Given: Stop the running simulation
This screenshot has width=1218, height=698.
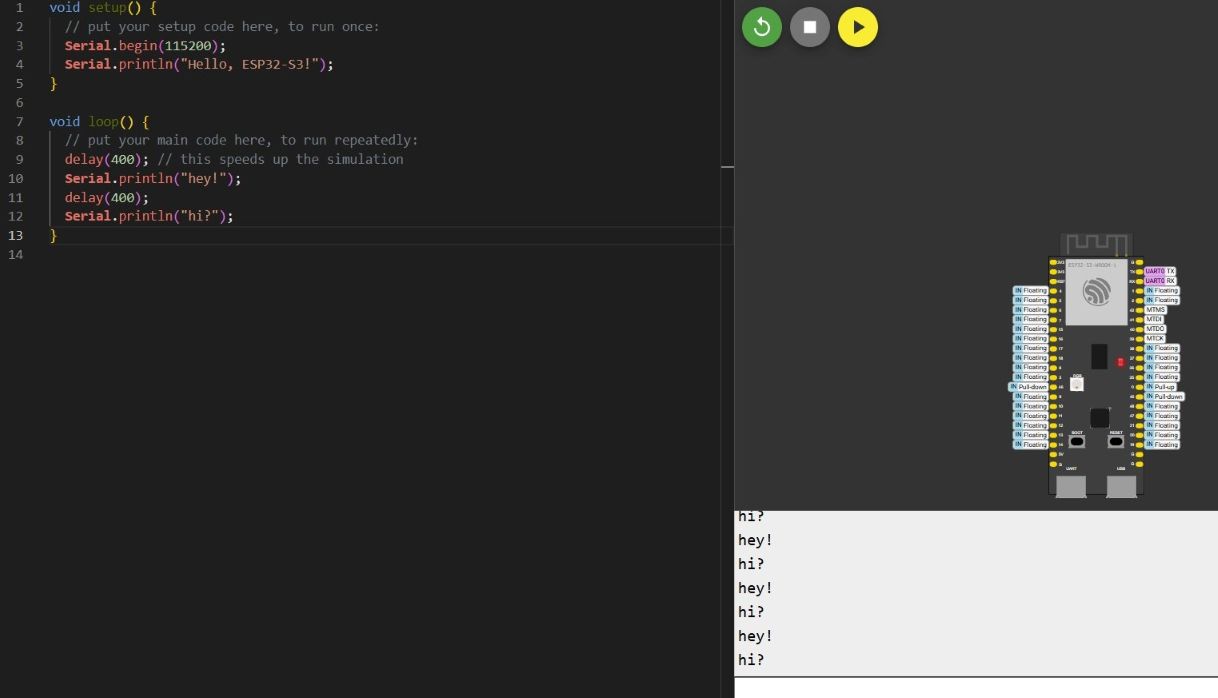Looking at the screenshot, I should (810, 28).
